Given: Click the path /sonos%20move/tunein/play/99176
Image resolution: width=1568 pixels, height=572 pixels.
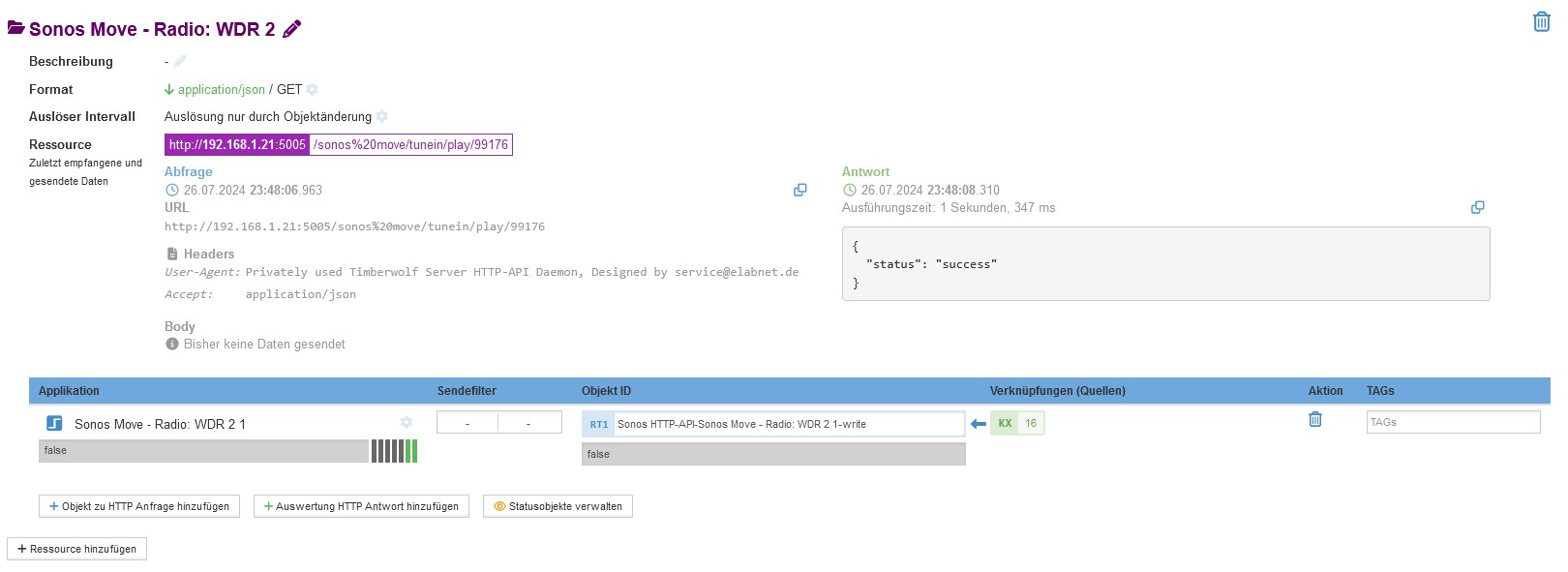Looking at the screenshot, I should 410,144.
